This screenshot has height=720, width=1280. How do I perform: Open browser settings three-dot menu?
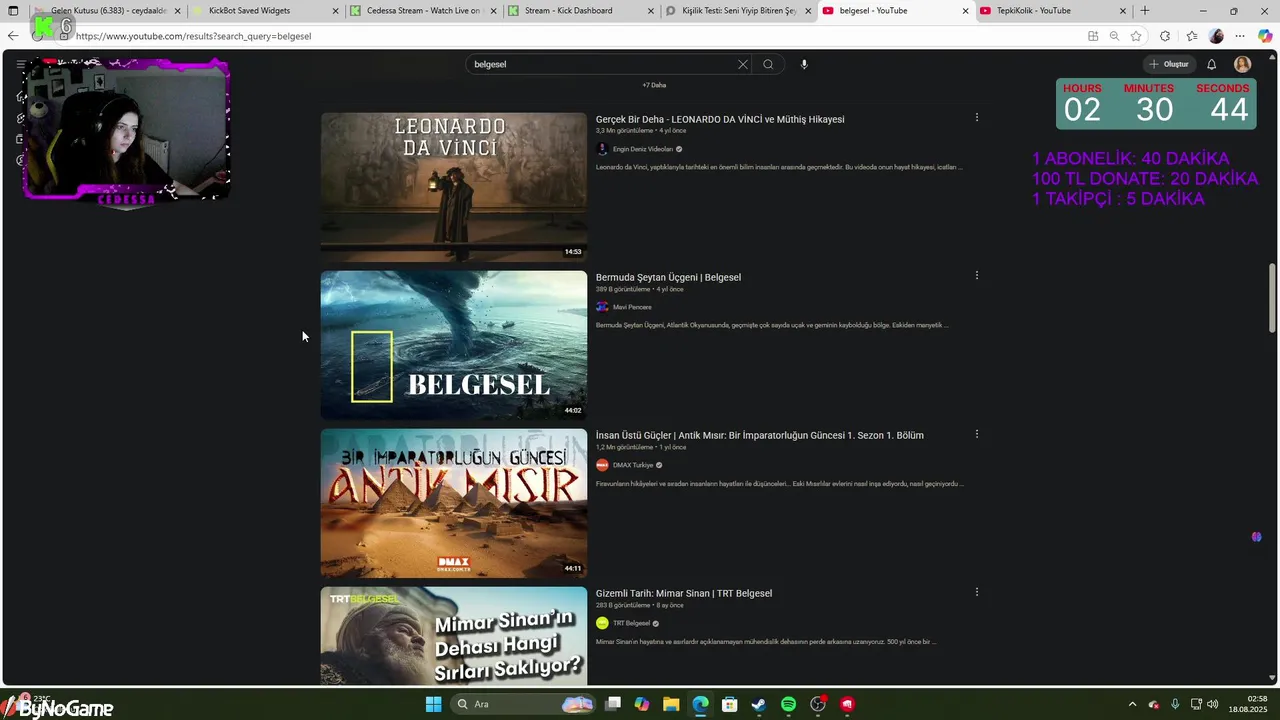pyautogui.click(x=1240, y=36)
